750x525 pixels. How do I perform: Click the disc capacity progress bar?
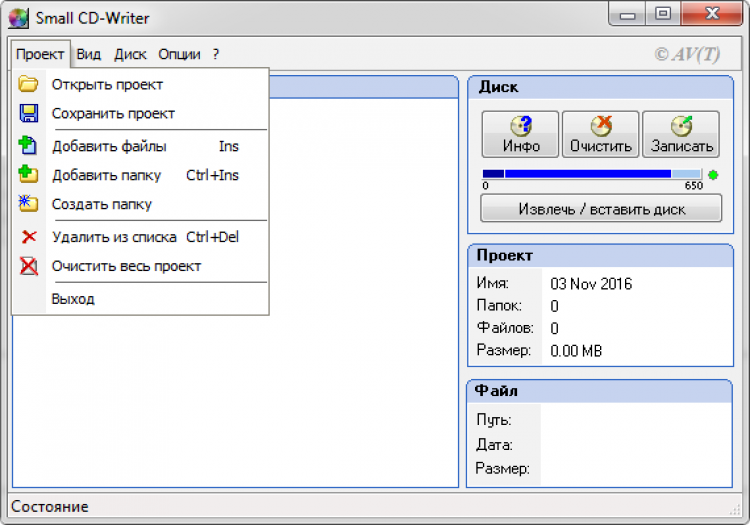point(592,174)
